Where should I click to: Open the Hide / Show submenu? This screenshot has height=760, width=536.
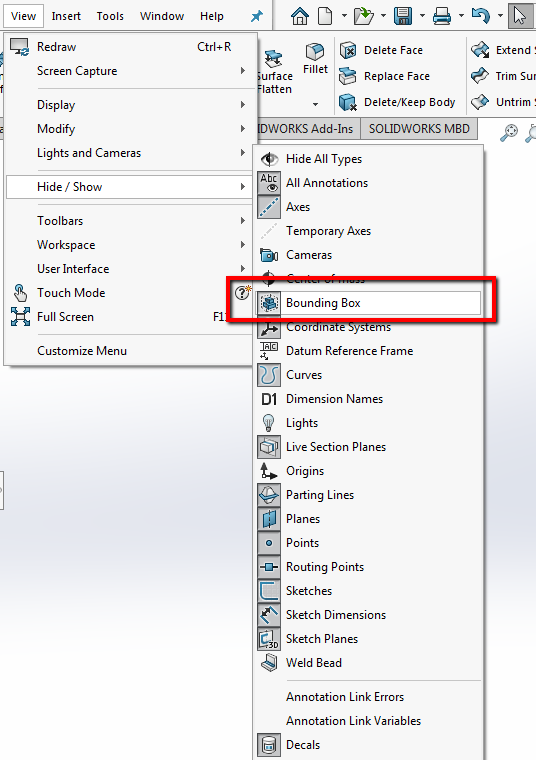click(x=129, y=187)
